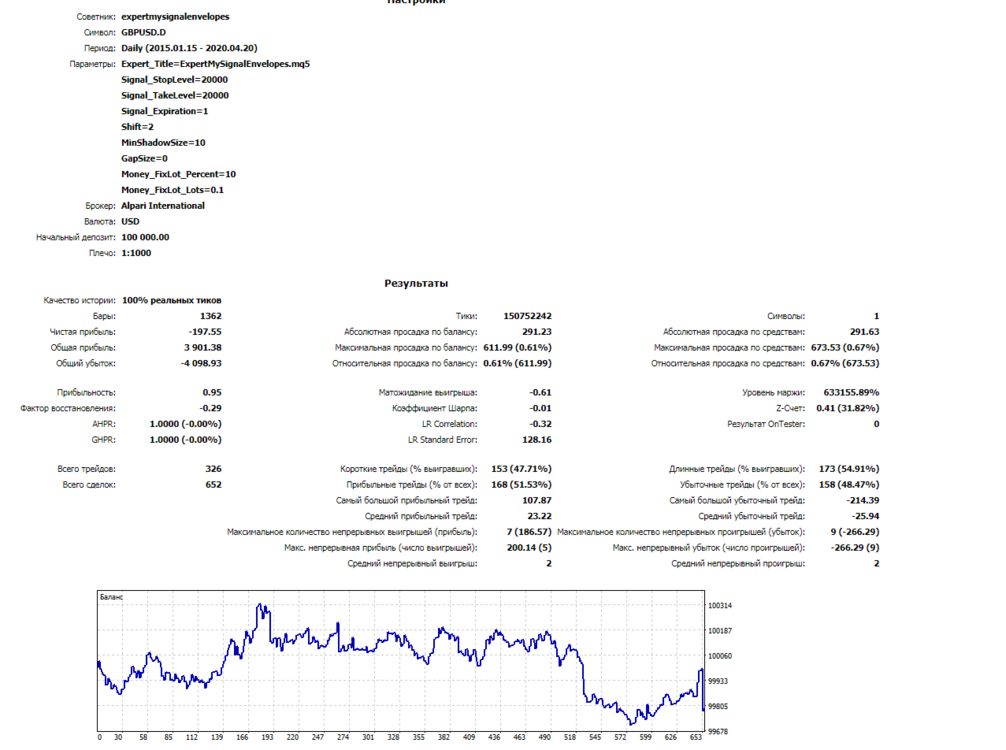Select largest profit trade 107.87

point(537,500)
